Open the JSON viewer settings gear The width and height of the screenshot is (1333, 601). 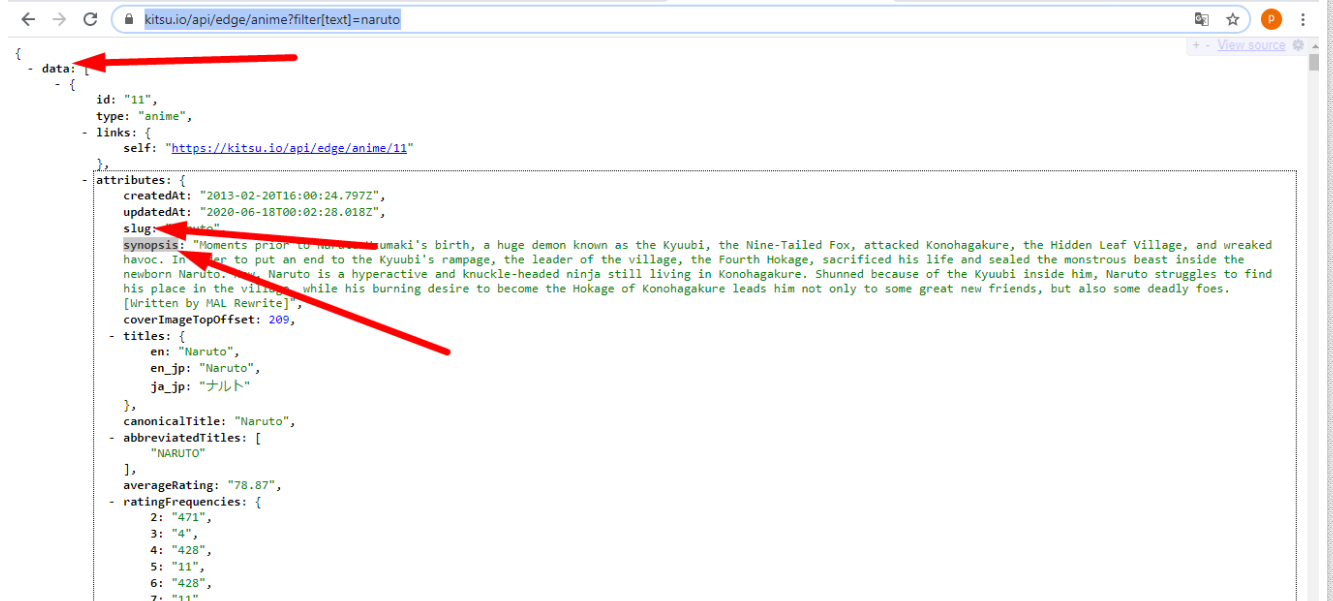[1298, 45]
